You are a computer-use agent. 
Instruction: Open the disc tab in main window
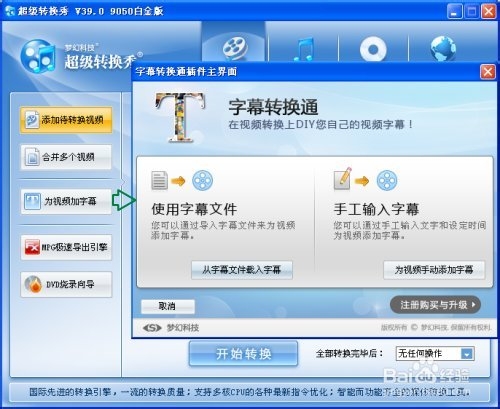[373, 50]
